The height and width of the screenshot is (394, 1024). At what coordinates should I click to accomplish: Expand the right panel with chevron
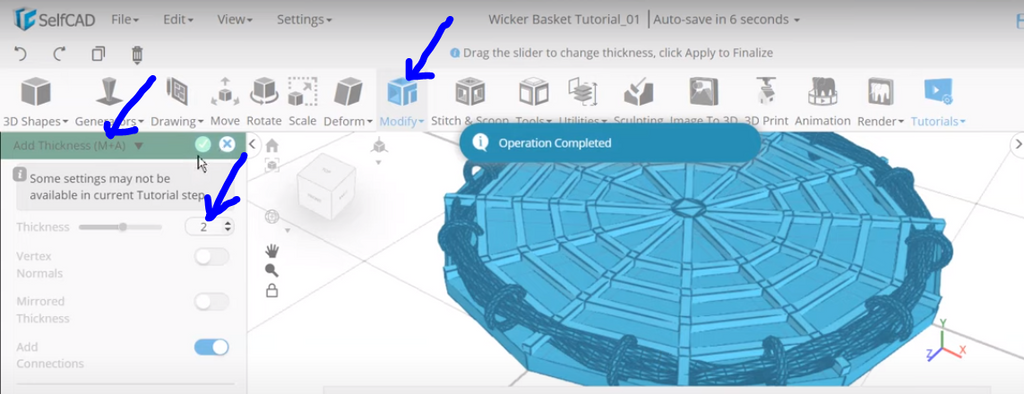tap(1017, 144)
